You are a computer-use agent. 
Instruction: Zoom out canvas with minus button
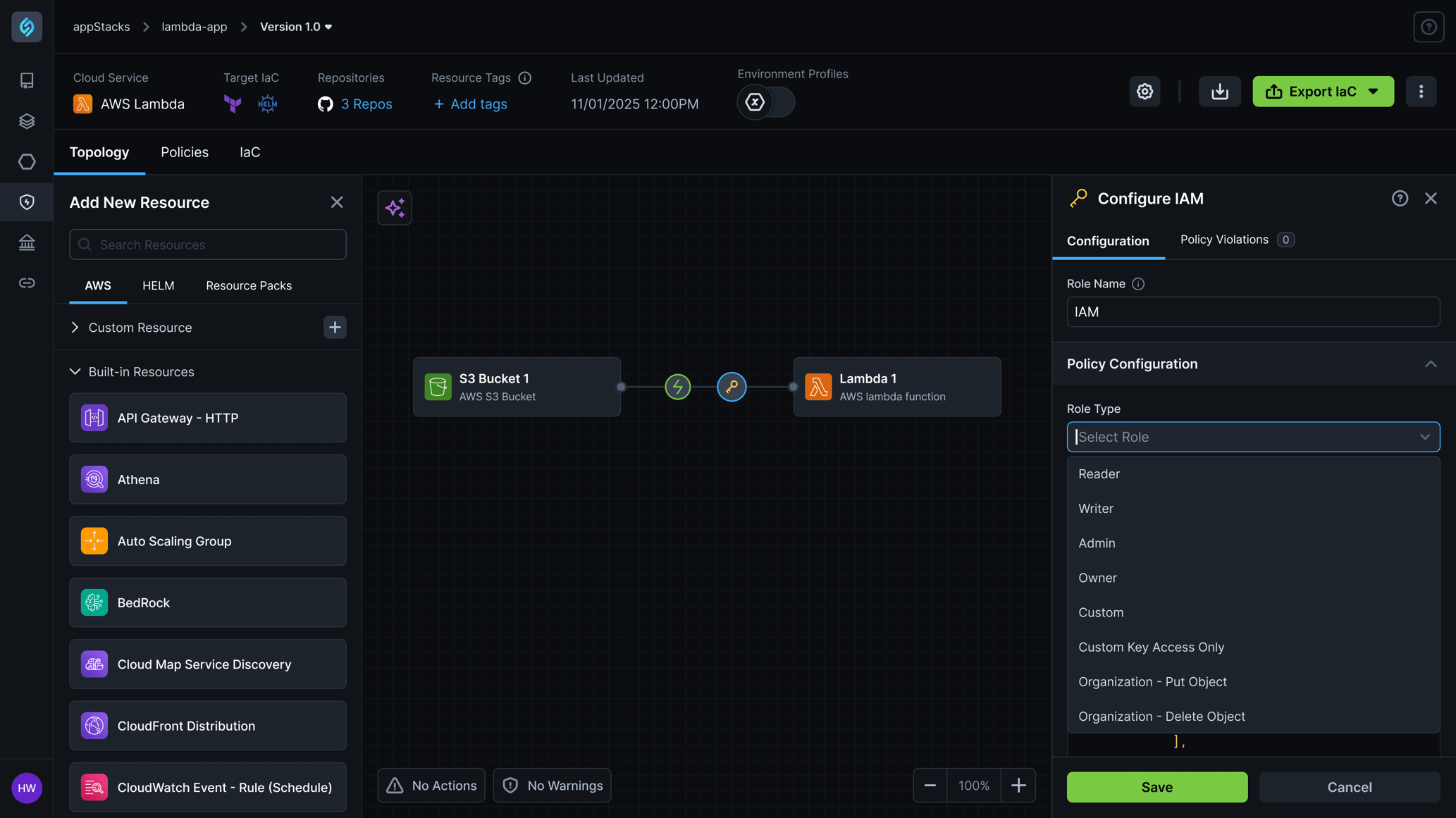click(x=930, y=786)
